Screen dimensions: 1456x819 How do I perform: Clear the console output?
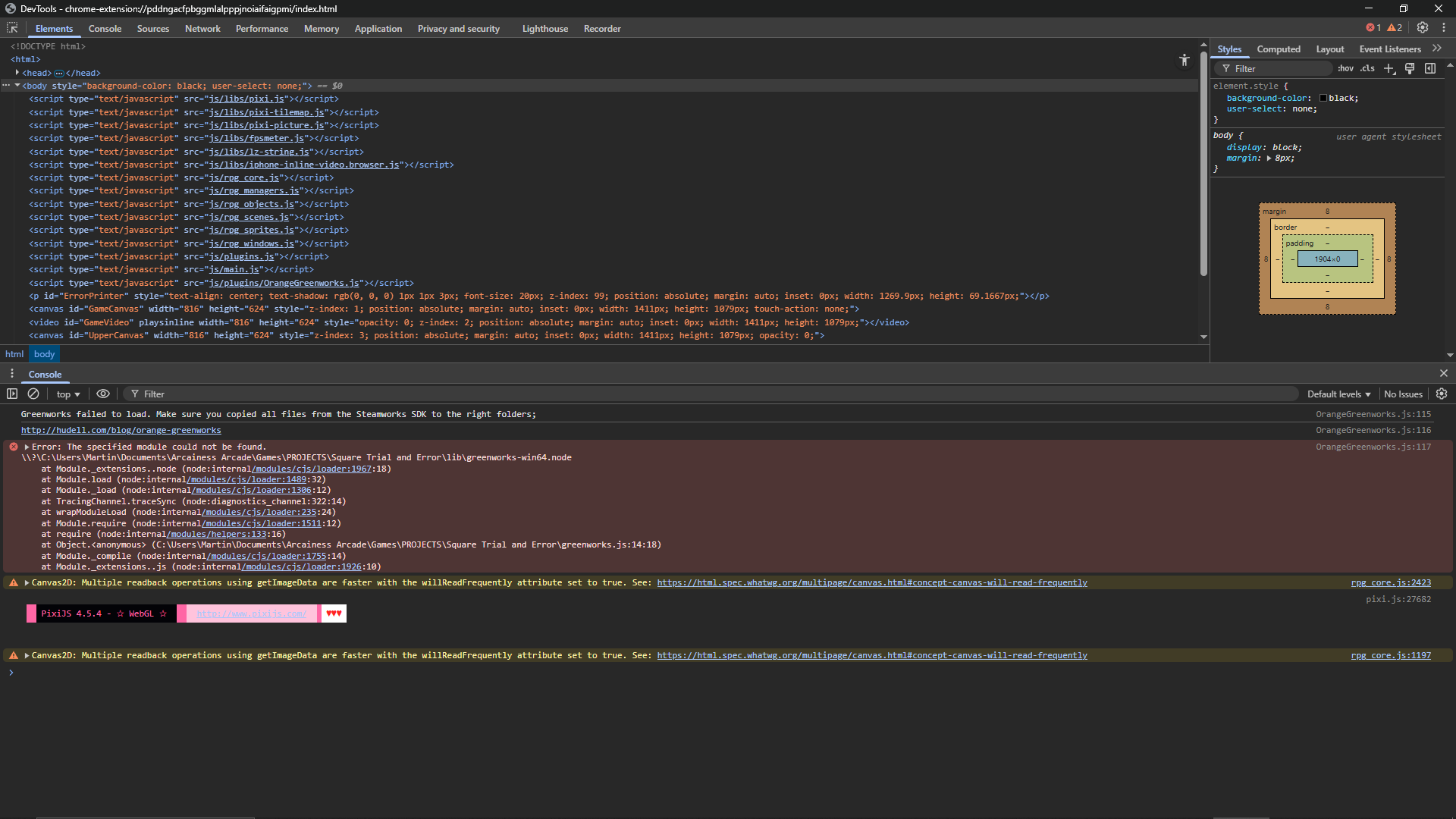[x=33, y=394]
